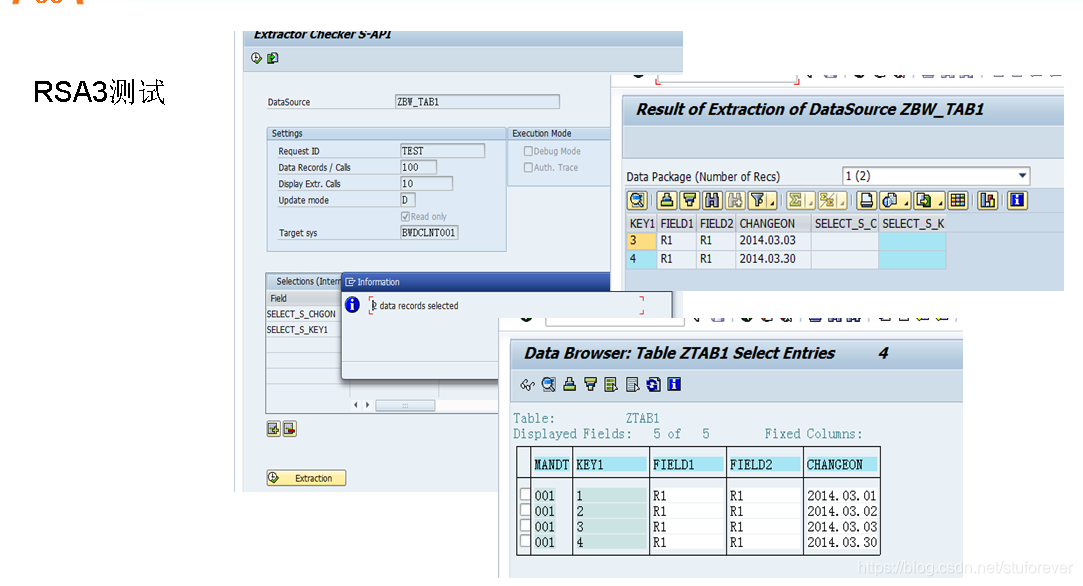Click the Choose Layout grid icon

pyautogui.click(x=958, y=200)
